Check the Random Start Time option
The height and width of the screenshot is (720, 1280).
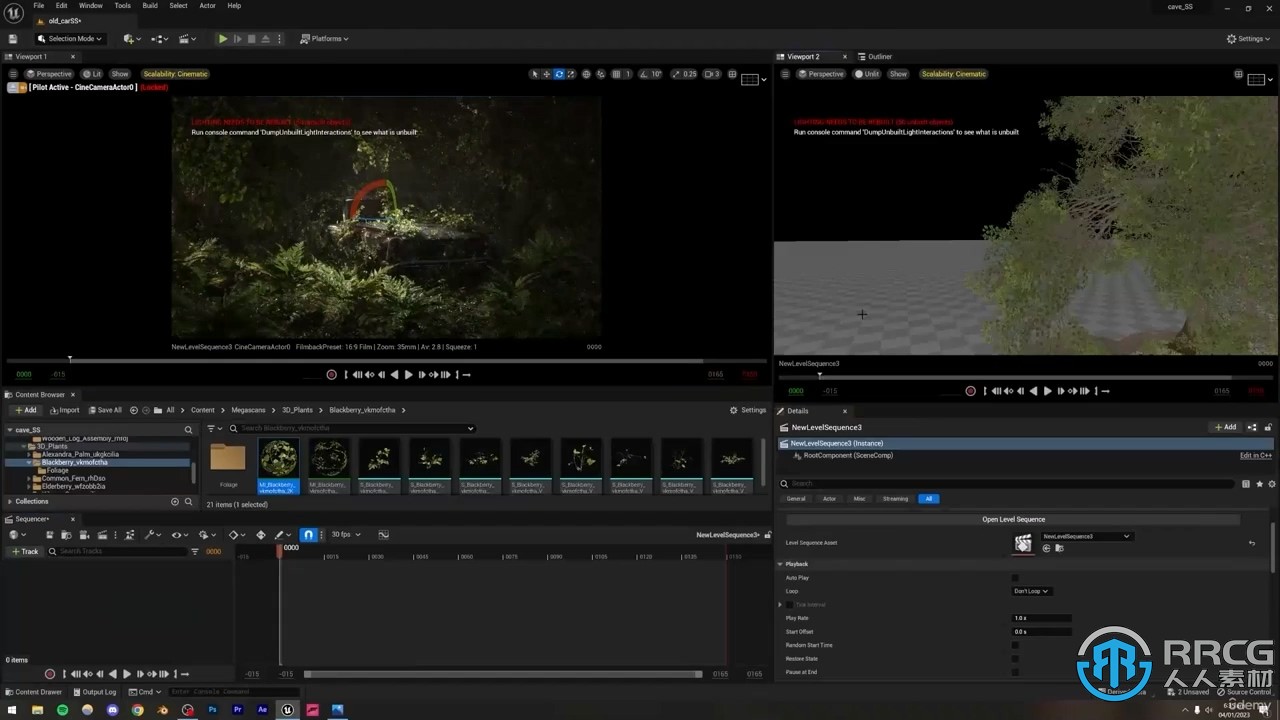[1015, 645]
